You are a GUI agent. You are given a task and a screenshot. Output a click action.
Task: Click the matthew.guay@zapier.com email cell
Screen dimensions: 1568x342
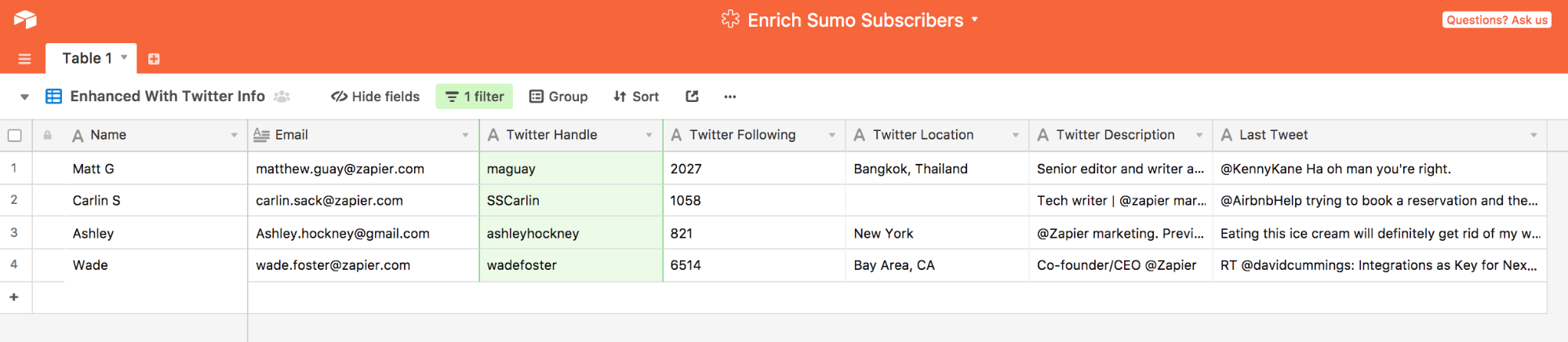364,169
